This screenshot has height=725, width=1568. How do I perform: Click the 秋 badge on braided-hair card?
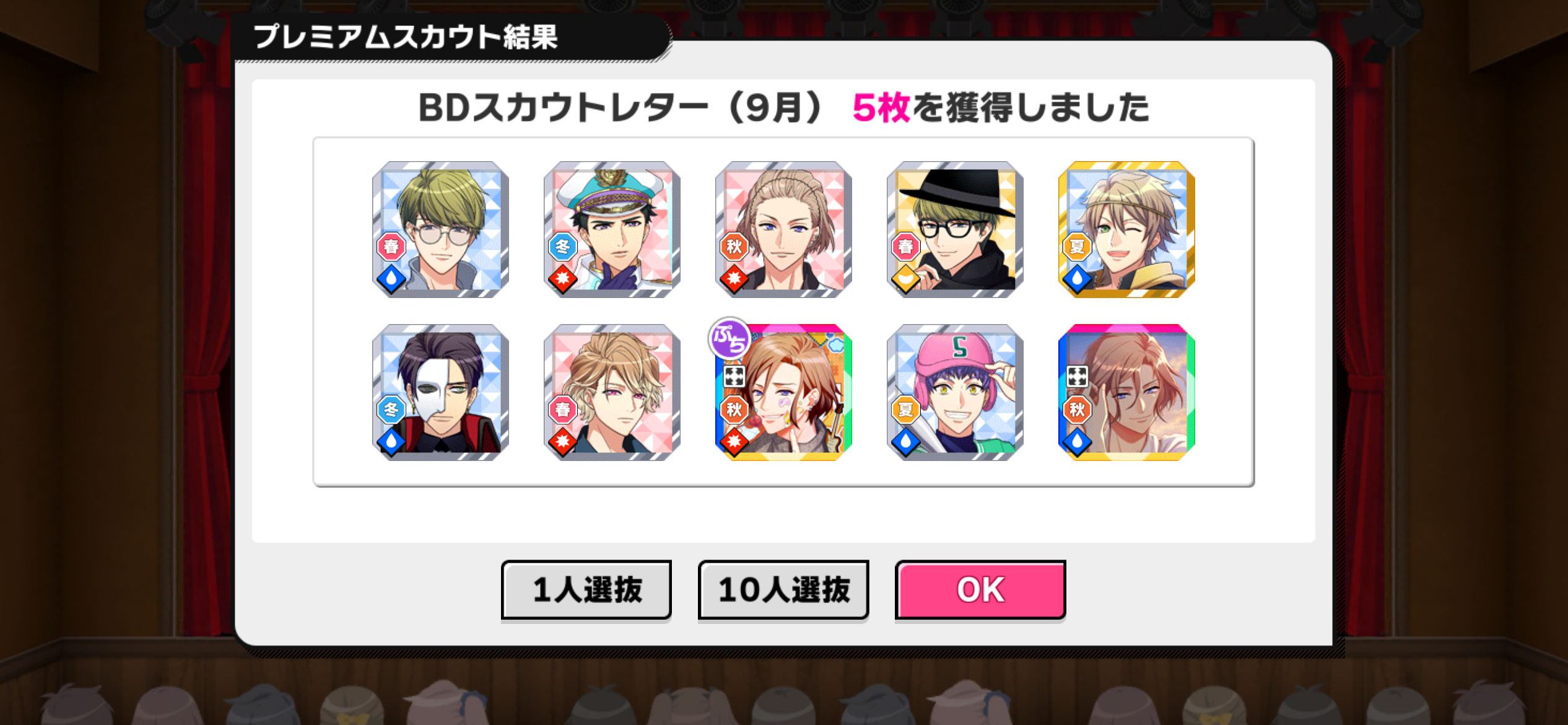pos(734,247)
